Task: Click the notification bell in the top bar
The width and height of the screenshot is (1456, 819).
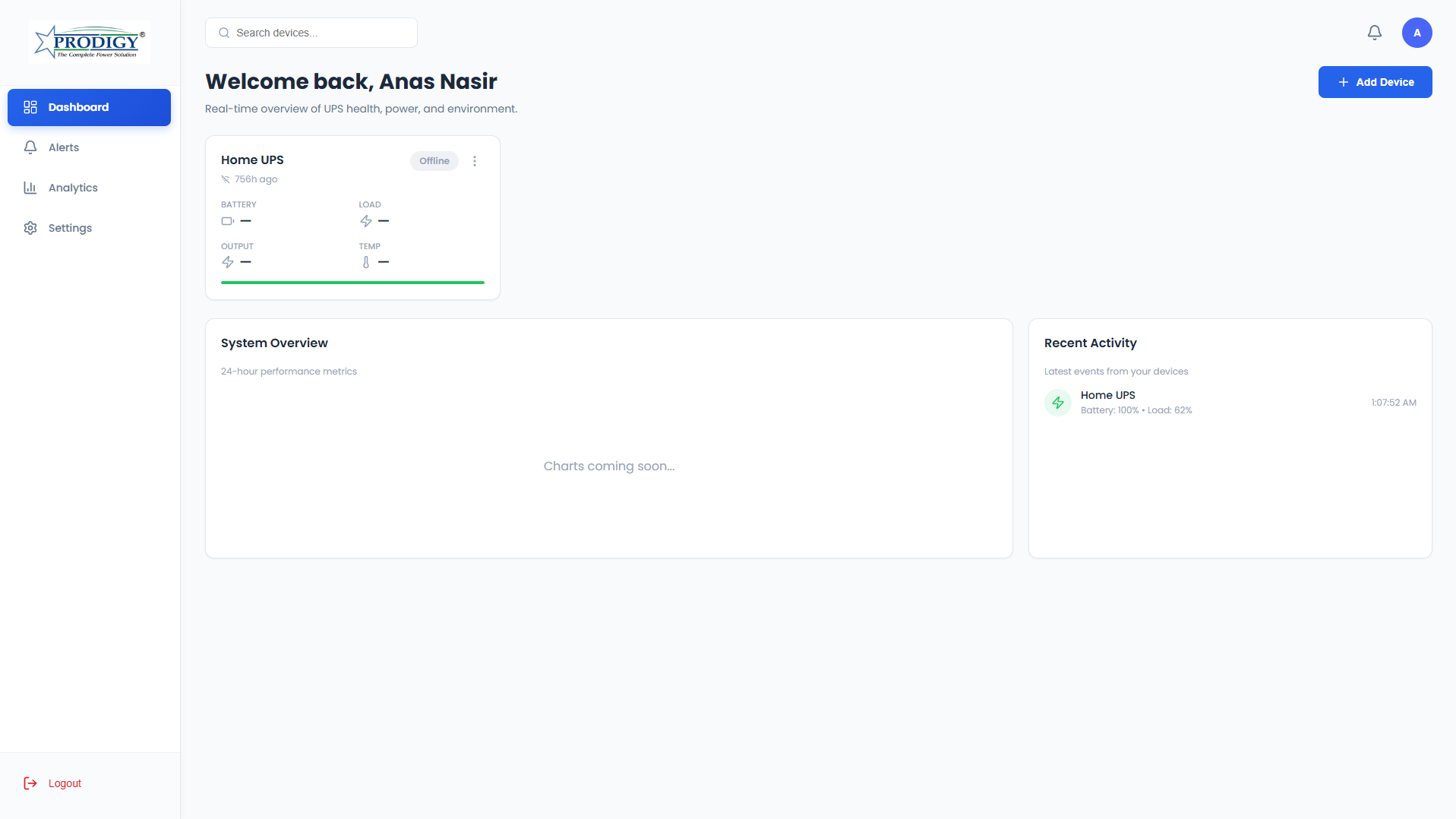Action: tap(1374, 32)
